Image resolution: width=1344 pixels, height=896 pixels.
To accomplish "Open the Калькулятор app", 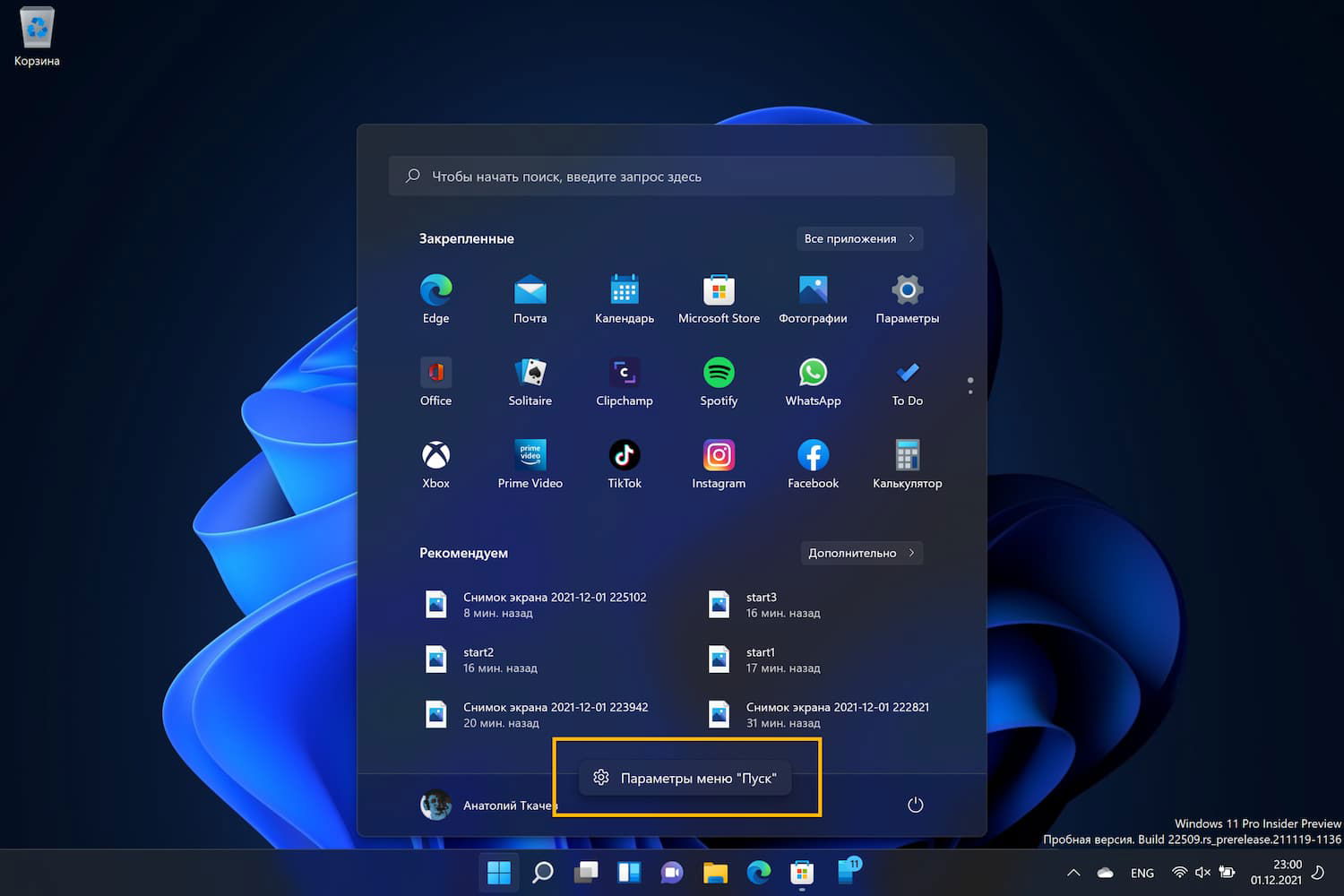I will click(x=908, y=464).
